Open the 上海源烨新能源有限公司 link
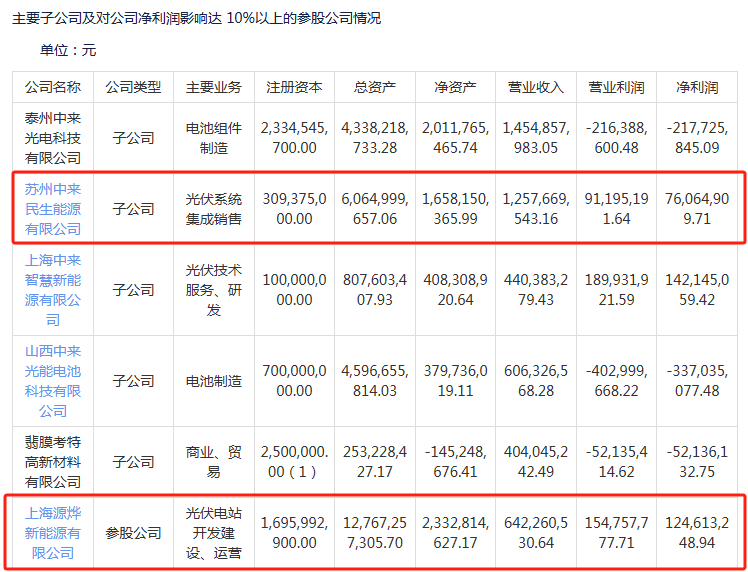Viewport: 748px width, 572px height. (x=53, y=533)
